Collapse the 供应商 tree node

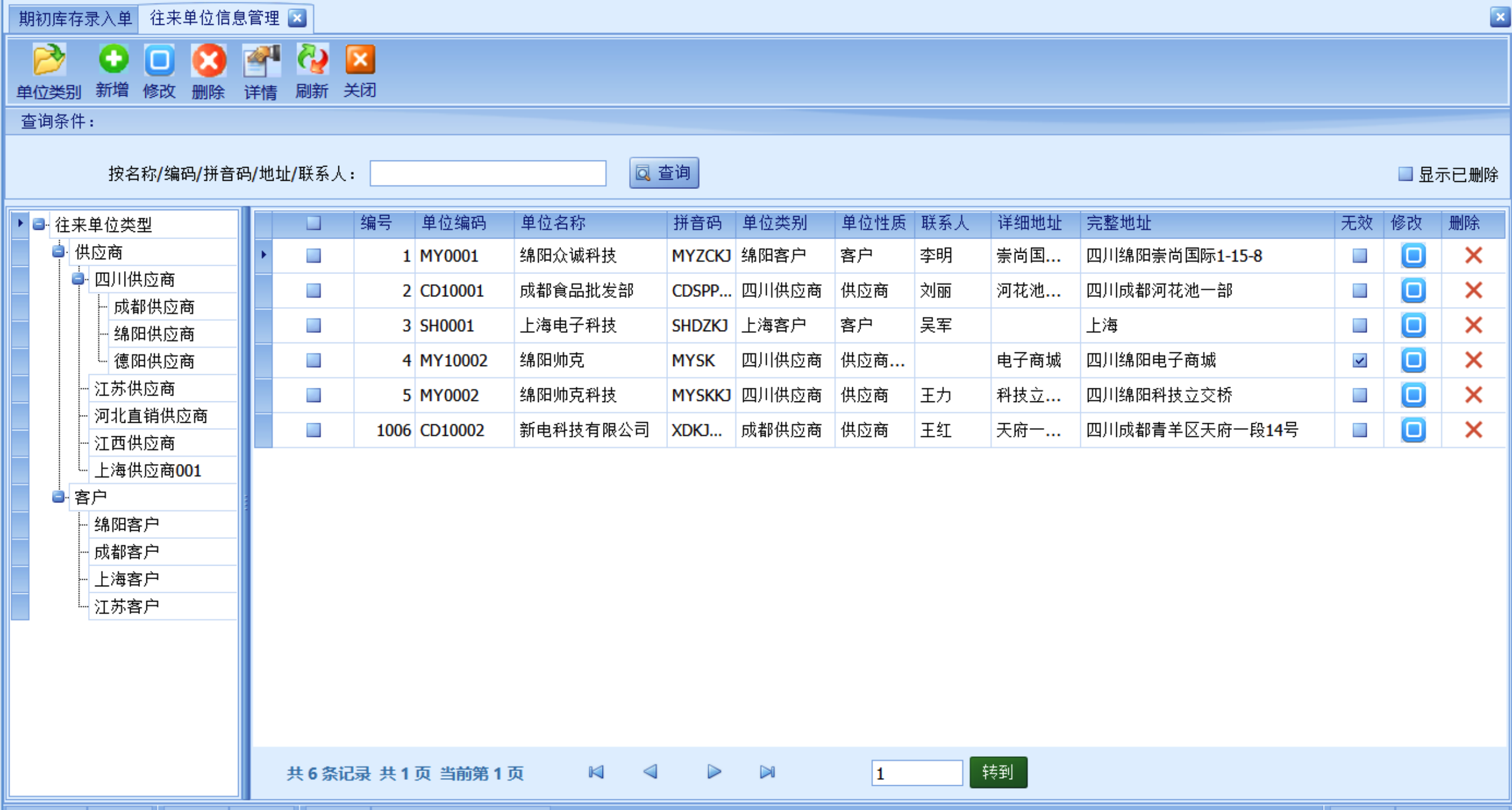coord(58,252)
